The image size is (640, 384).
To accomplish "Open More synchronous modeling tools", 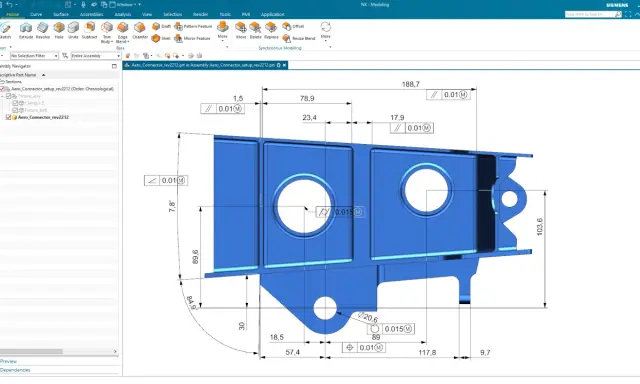I will point(325,30).
